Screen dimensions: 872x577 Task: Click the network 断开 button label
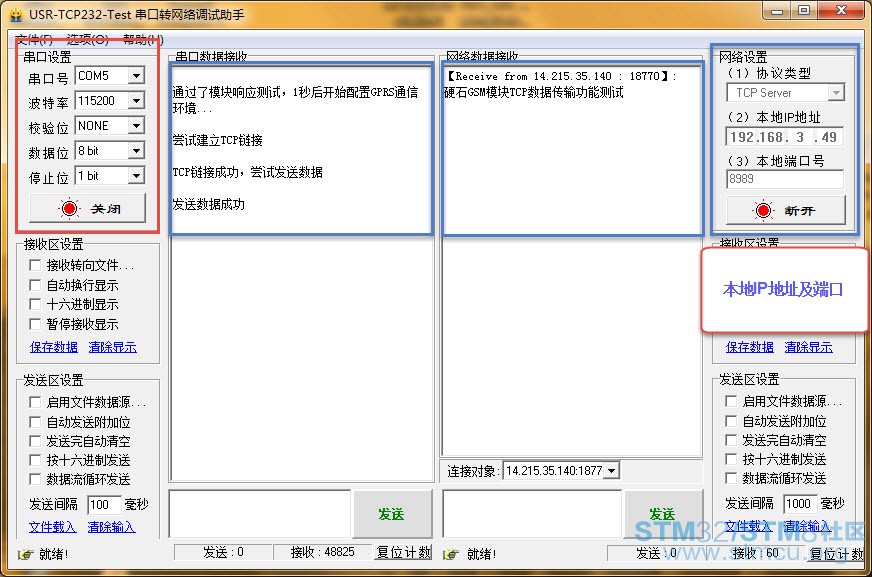click(x=800, y=211)
